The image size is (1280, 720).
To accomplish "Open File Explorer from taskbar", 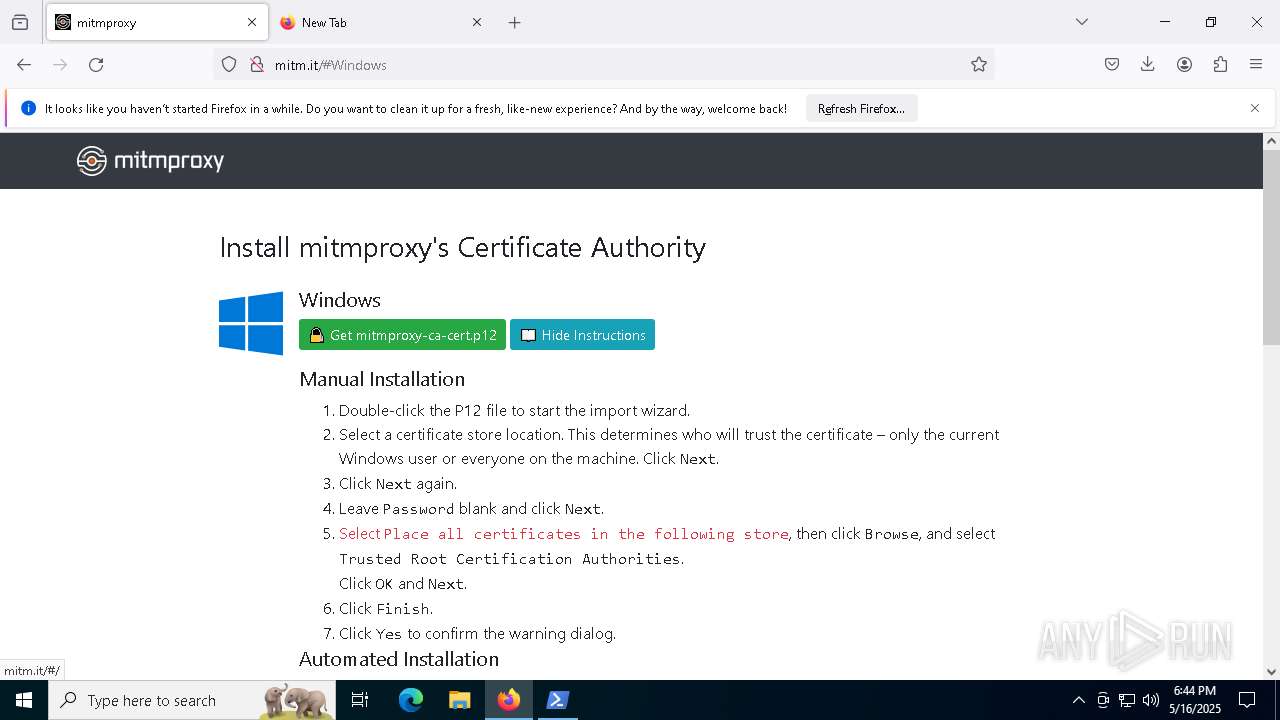I will 460,700.
